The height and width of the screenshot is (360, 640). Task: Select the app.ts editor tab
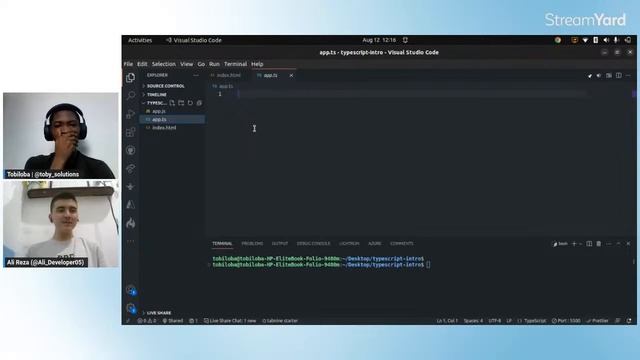[x=270, y=76]
